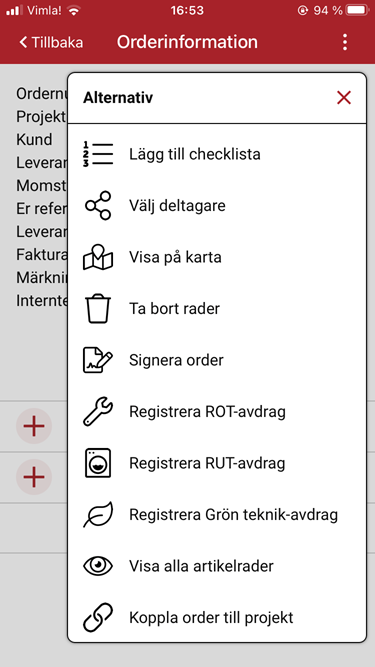Tap the washing machine icon for RUT-avdrag

[x=98, y=463]
